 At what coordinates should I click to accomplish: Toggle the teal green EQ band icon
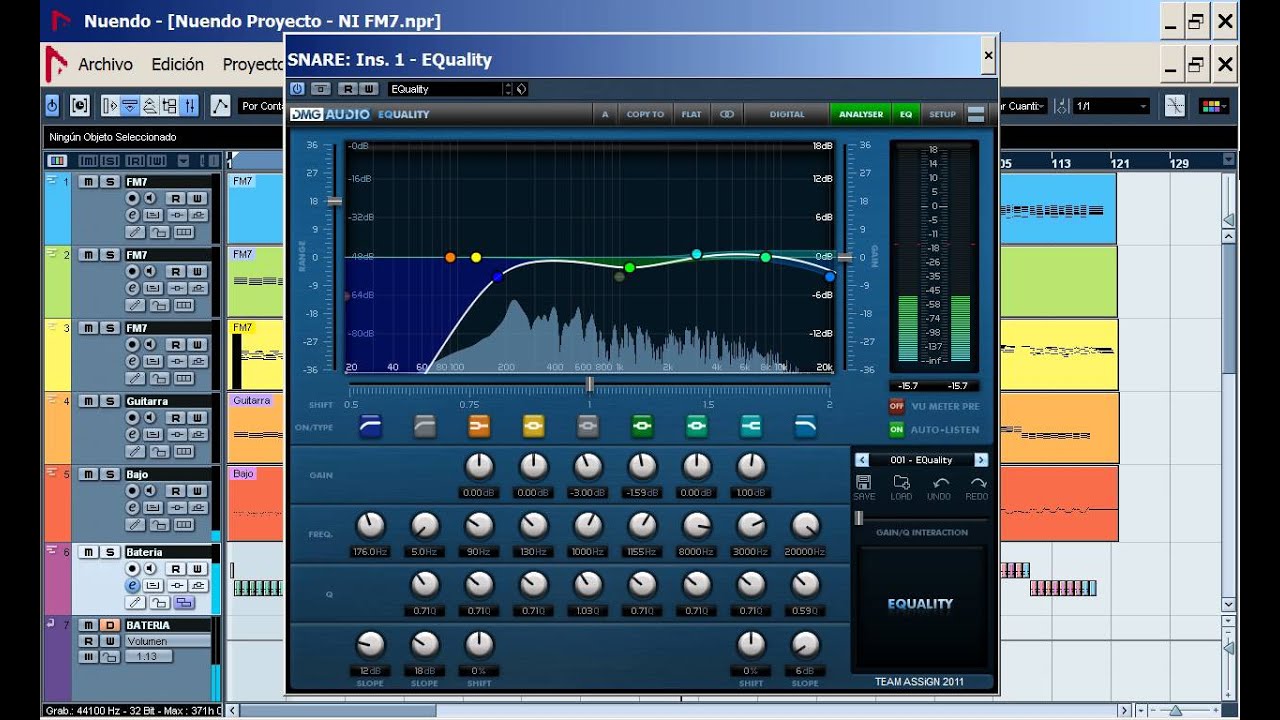tap(696, 427)
